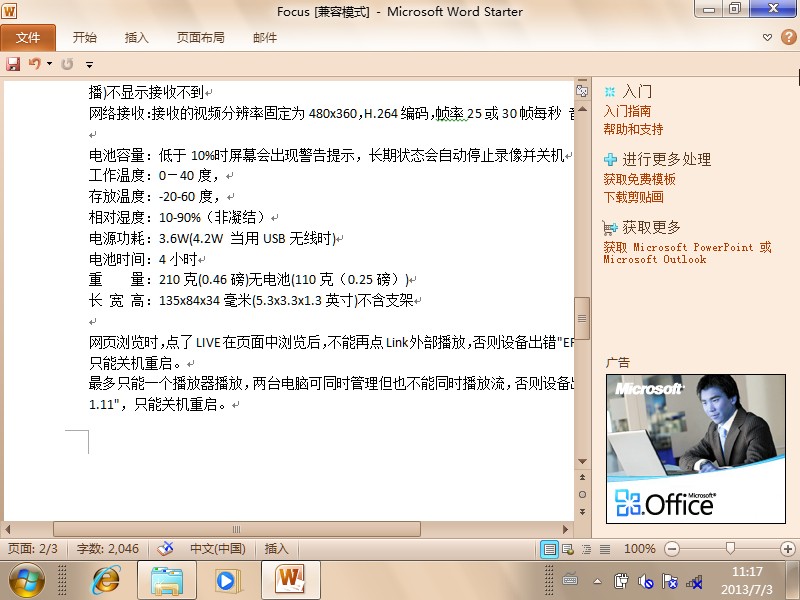Screen dimensions: 800x600
Task: Switch to Print Layout view in status bar
Action: click(x=549, y=549)
